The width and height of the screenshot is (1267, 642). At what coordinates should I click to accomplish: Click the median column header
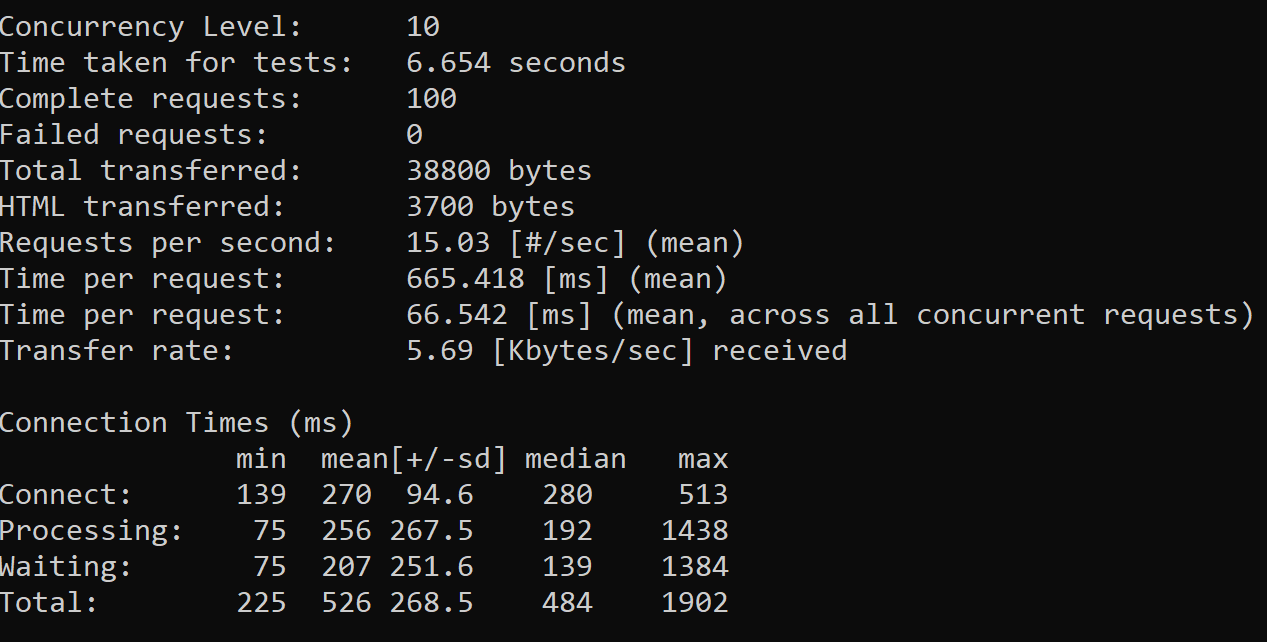point(575,459)
